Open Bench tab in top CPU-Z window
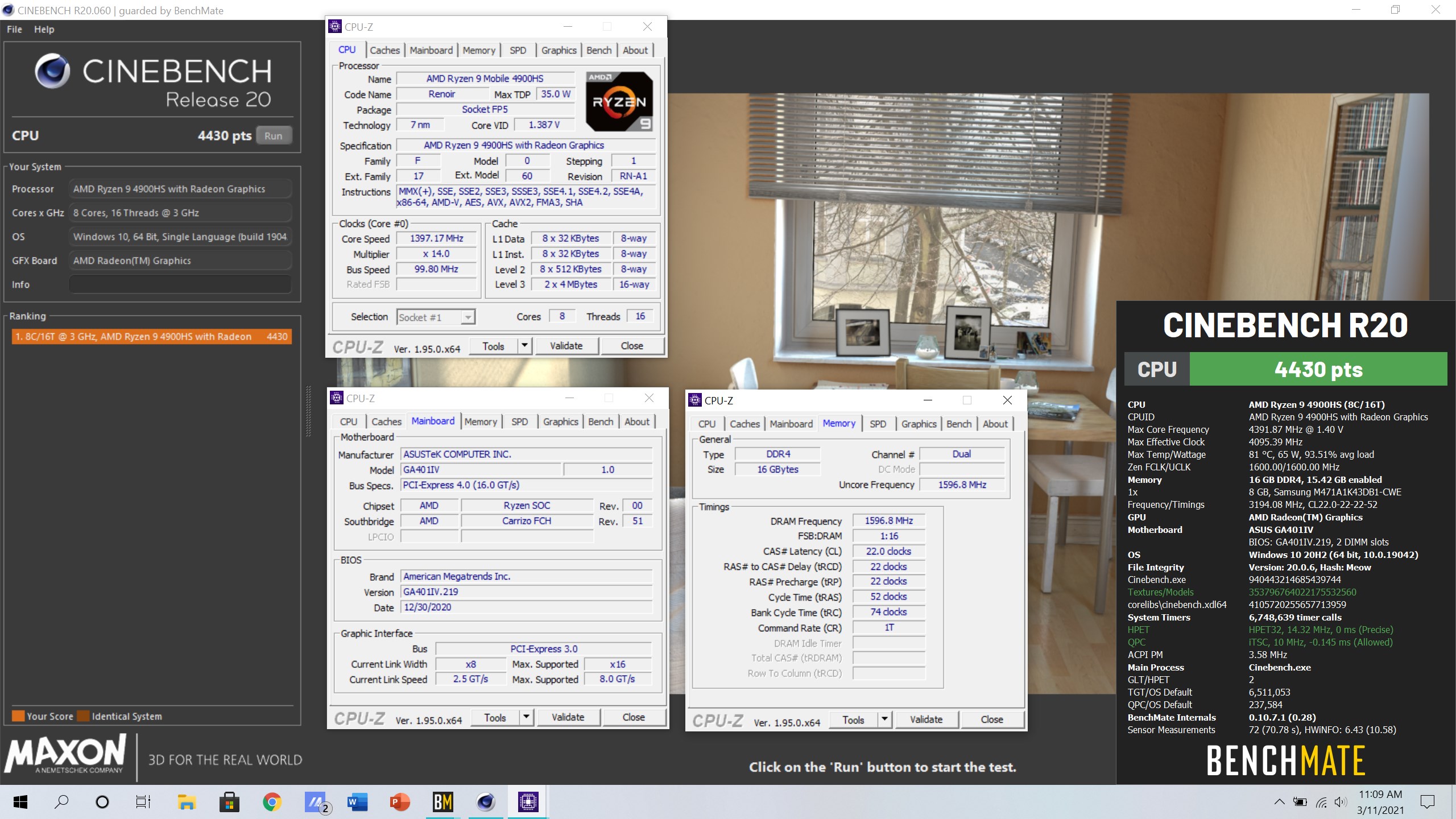This screenshot has height=819, width=1456. tap(599, 50)
